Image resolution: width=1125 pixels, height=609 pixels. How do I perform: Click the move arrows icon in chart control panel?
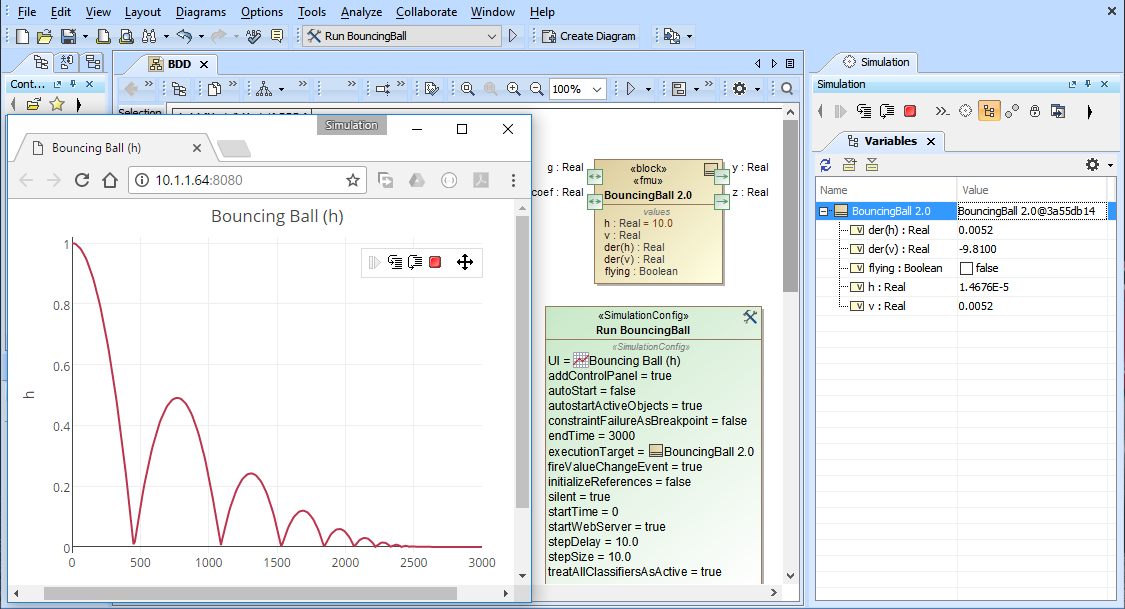465,263
